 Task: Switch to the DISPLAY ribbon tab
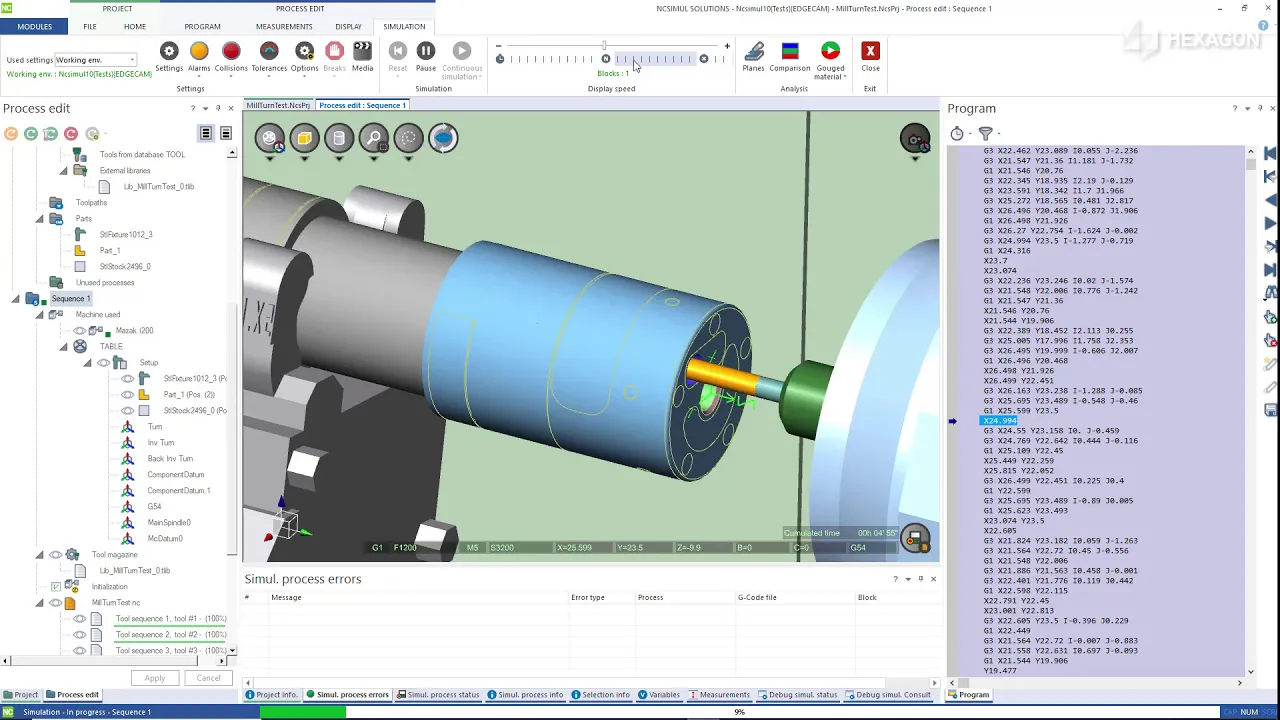[348, 27]
